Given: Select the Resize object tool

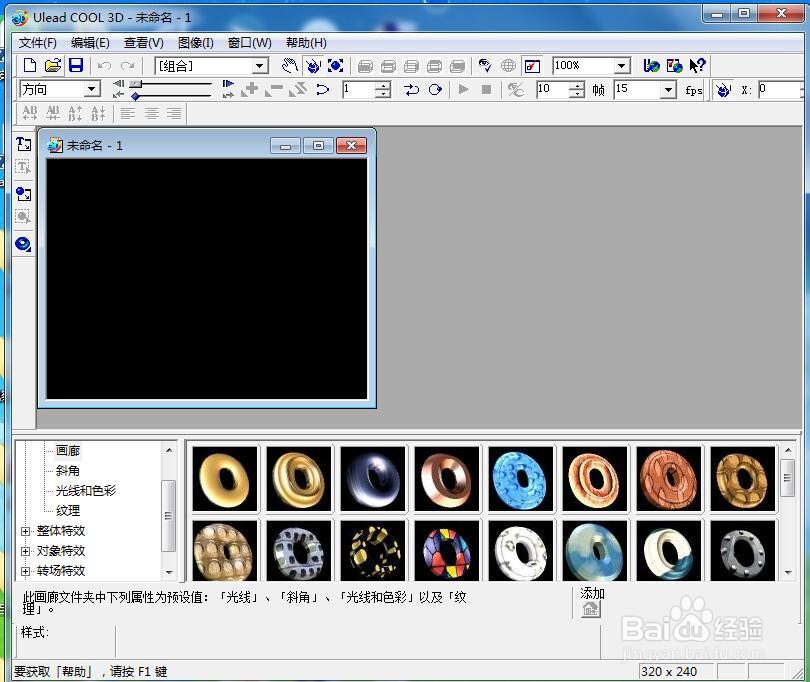Looking at the screenshot, I should coord(335,66).
